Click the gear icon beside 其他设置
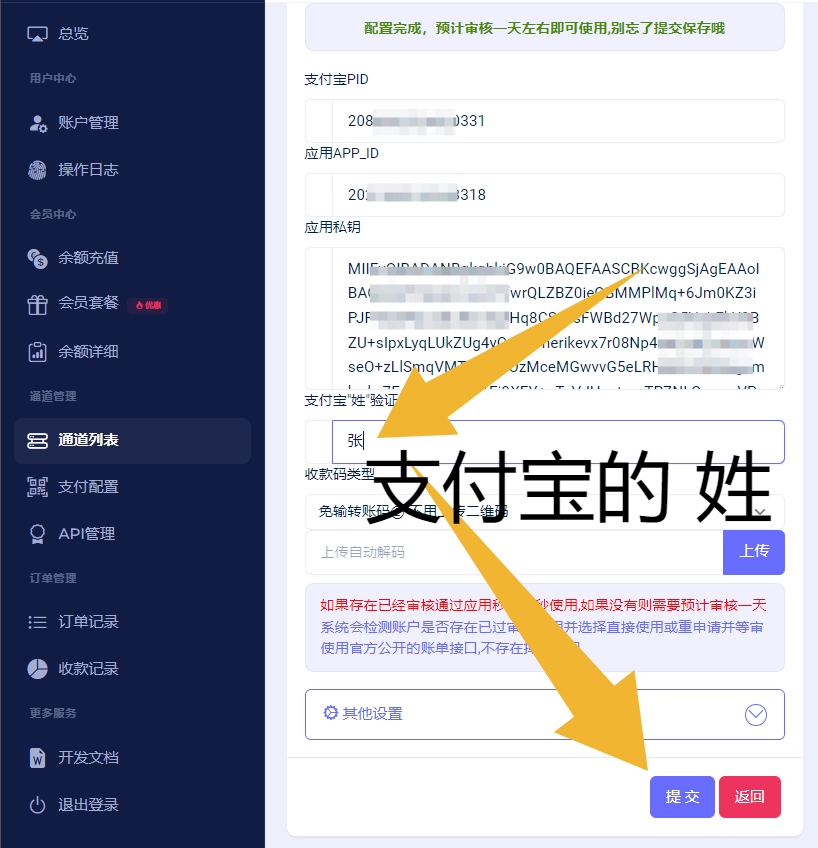 click(330, 713)
